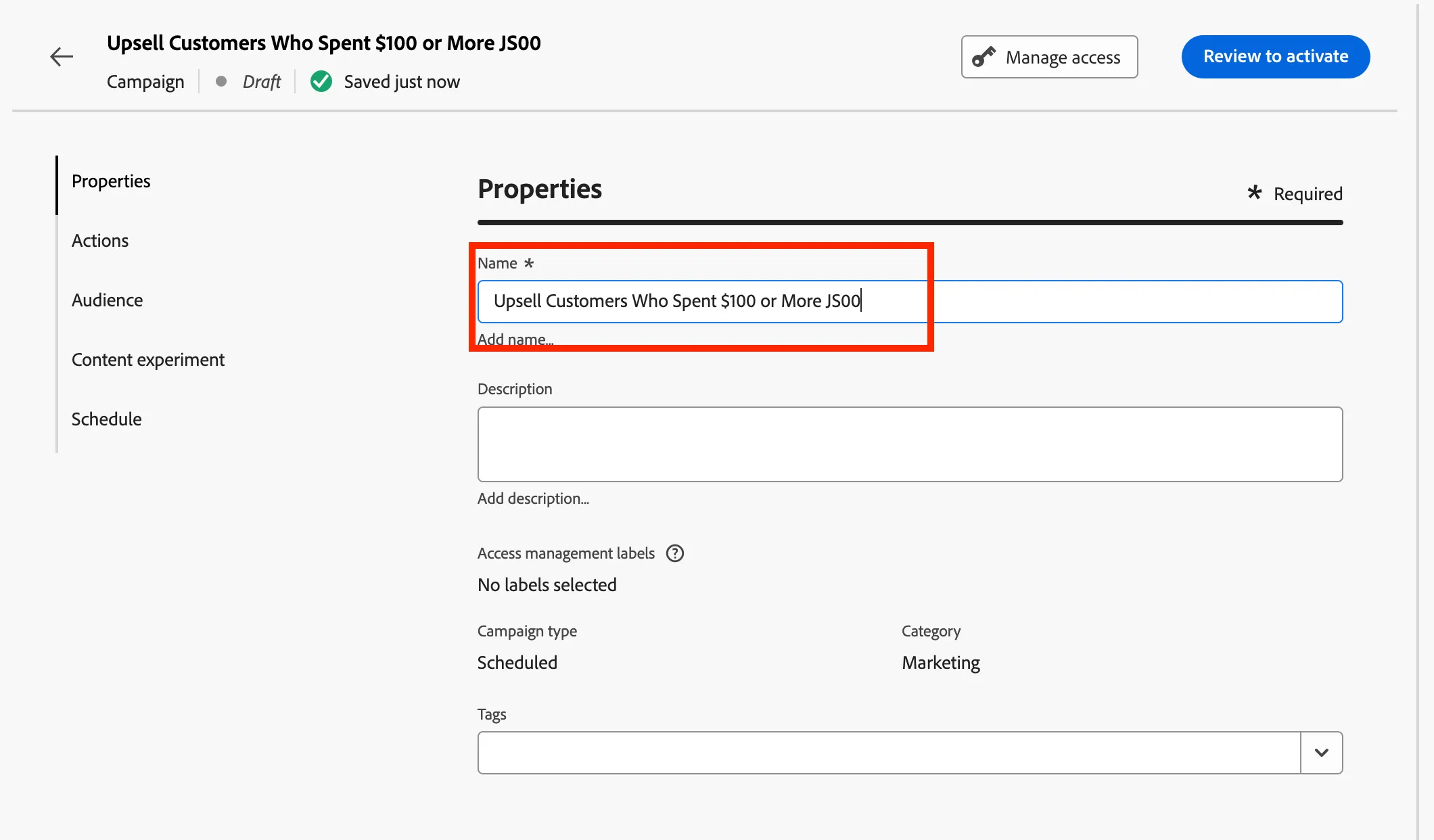The image size is (1434, 840).
Task: Click the 'Scheduled' campaign type value
Action: point(517,663)
